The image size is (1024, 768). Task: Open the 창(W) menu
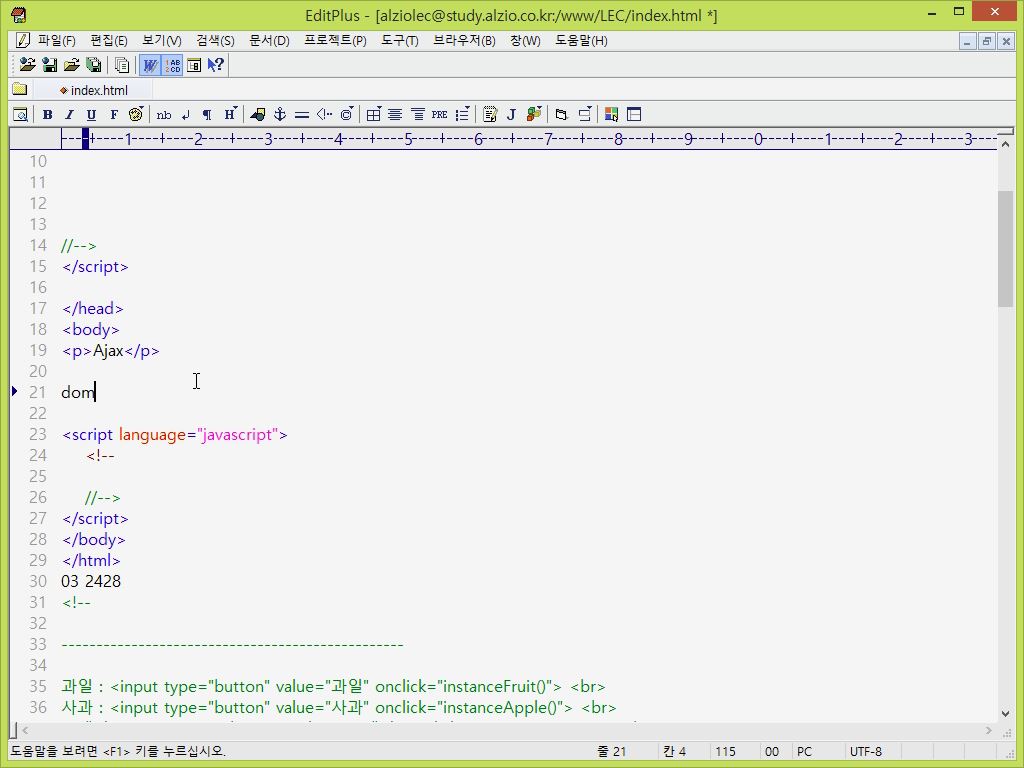525,40
